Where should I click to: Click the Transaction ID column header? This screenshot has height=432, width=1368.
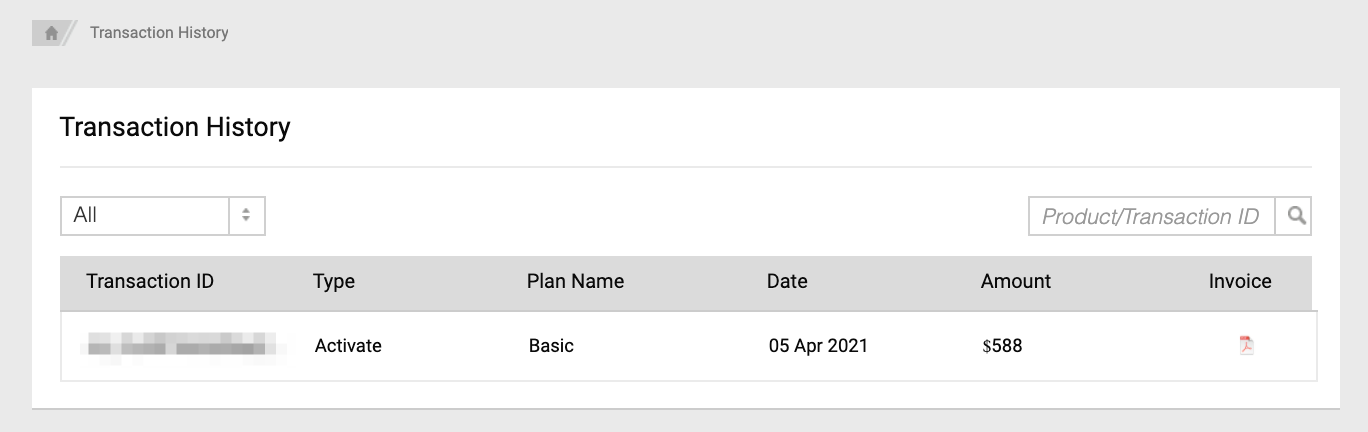[x=150, y=281]
